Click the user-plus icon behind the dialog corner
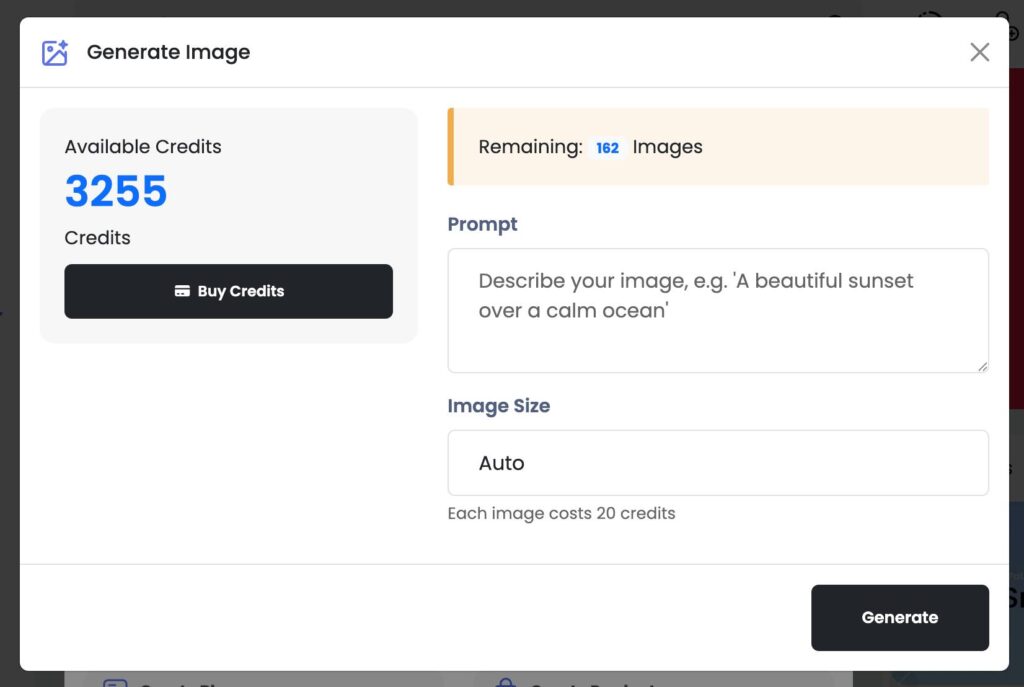The height and width of the screenshot is (687, 1024). [1004, 24]
